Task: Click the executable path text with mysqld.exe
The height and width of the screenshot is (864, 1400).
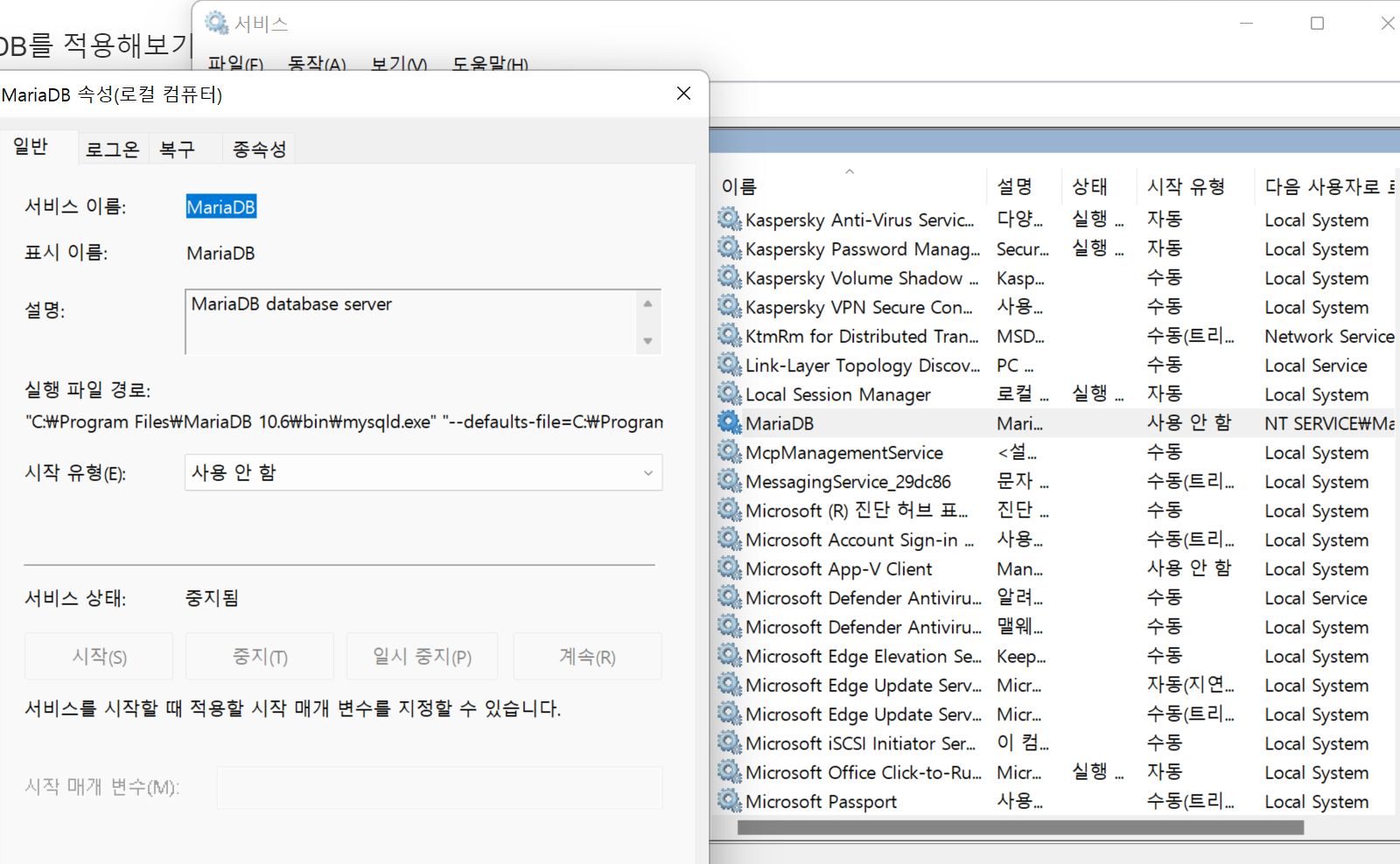Action: (344, 422)
